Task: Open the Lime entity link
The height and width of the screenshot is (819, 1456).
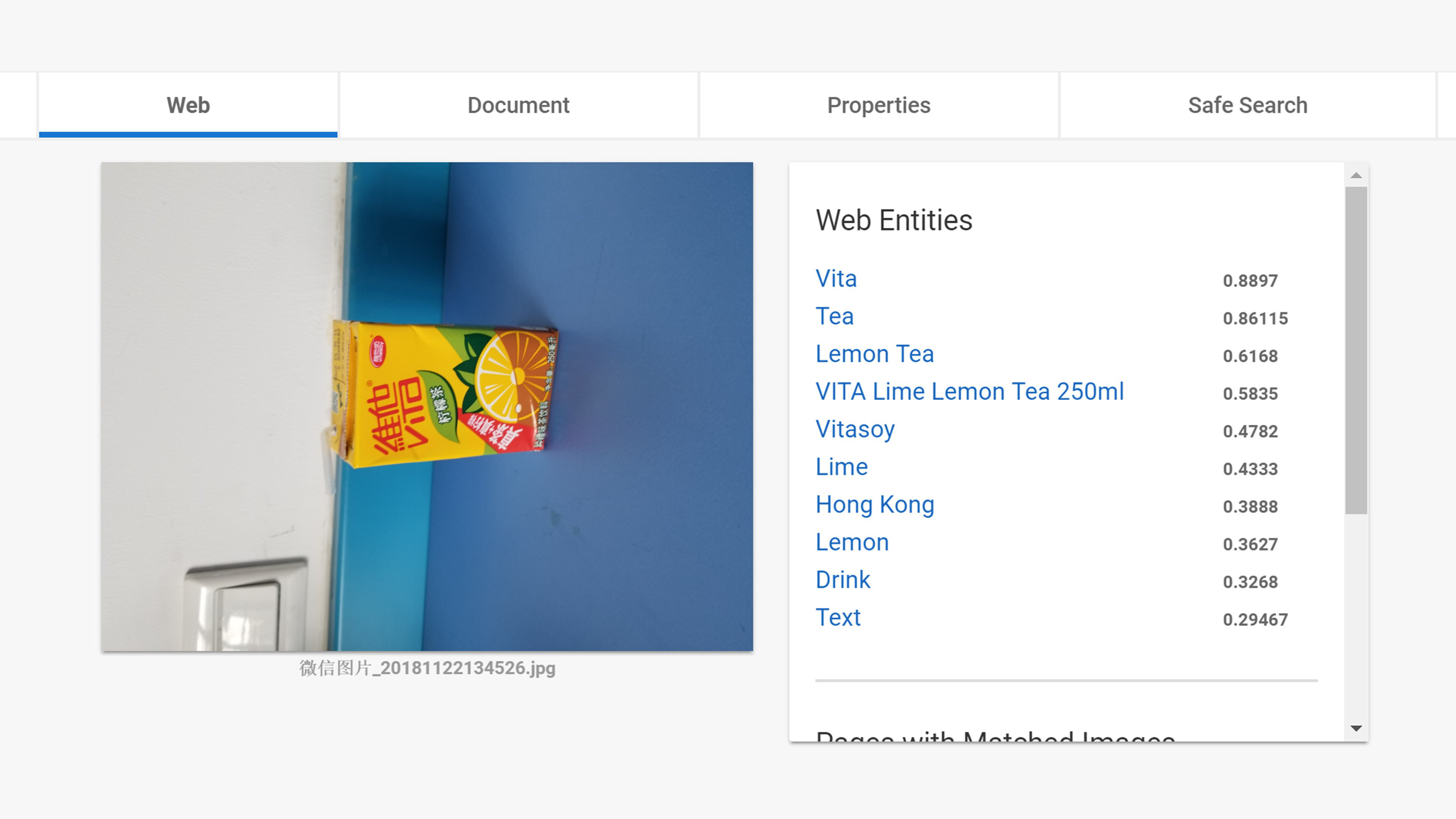Action: 841,468
